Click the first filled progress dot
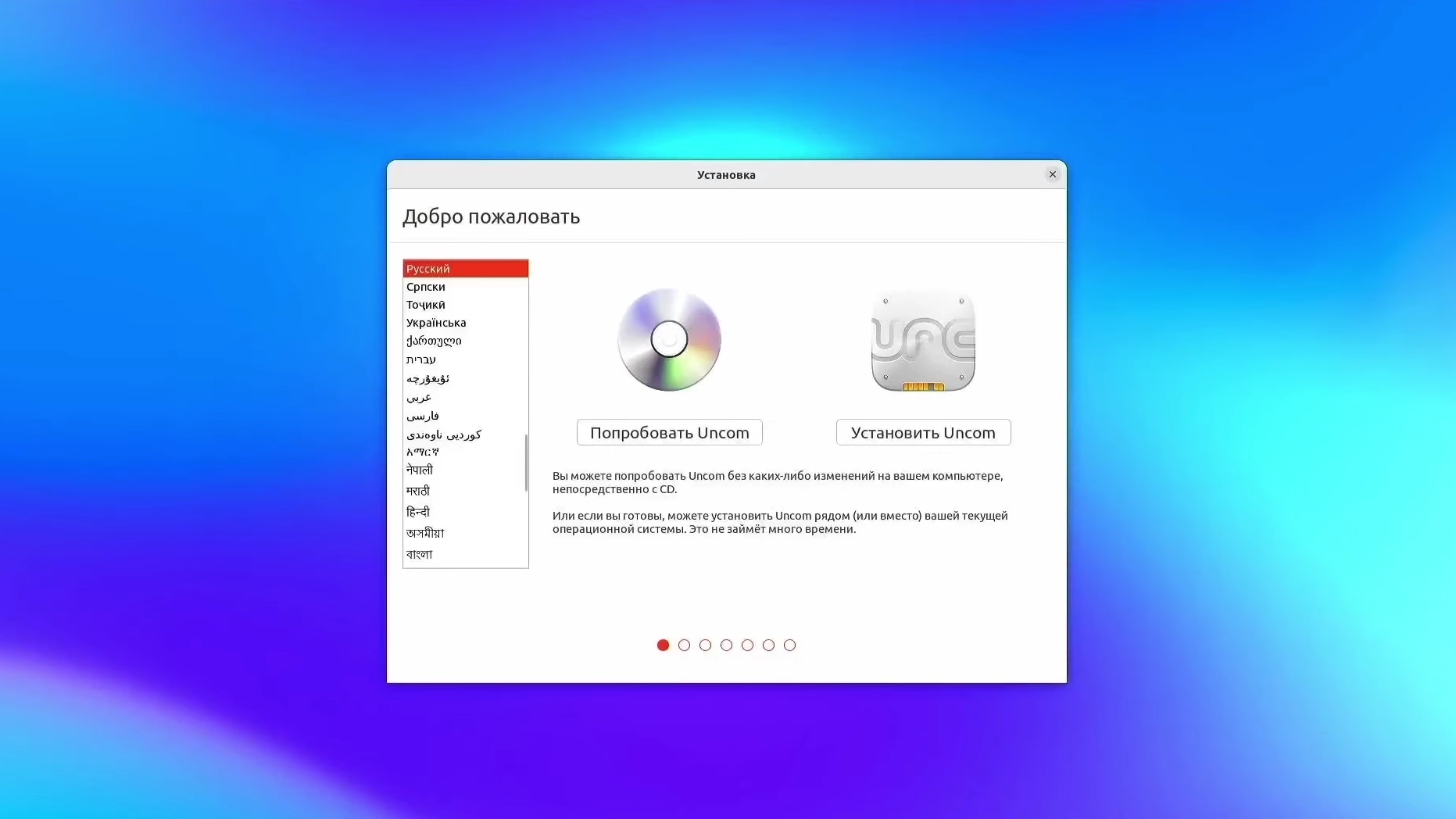Viewport: 1456px width, 819px height. pyautogui.click(x=663, y=645)
